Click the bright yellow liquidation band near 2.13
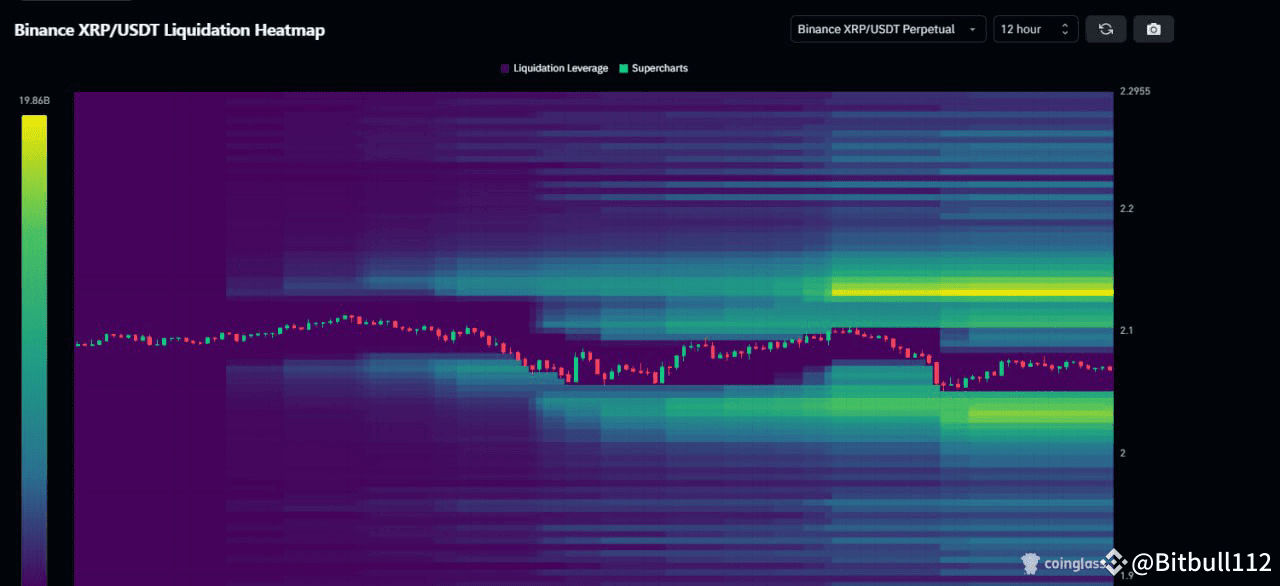Image resolution: width=1280 pixels, height=586 pixels. click(x=972, y=292)
